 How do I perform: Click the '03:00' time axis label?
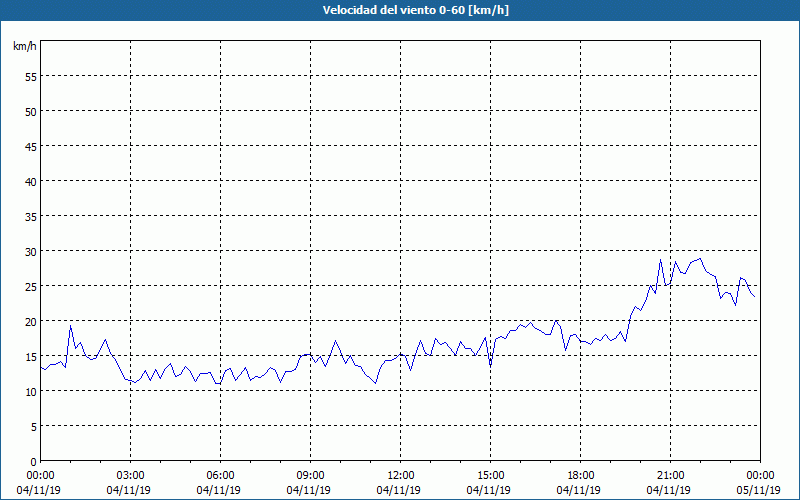131,475
